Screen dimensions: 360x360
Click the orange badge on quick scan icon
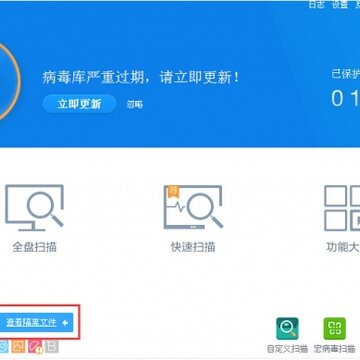tap(173, 191)
